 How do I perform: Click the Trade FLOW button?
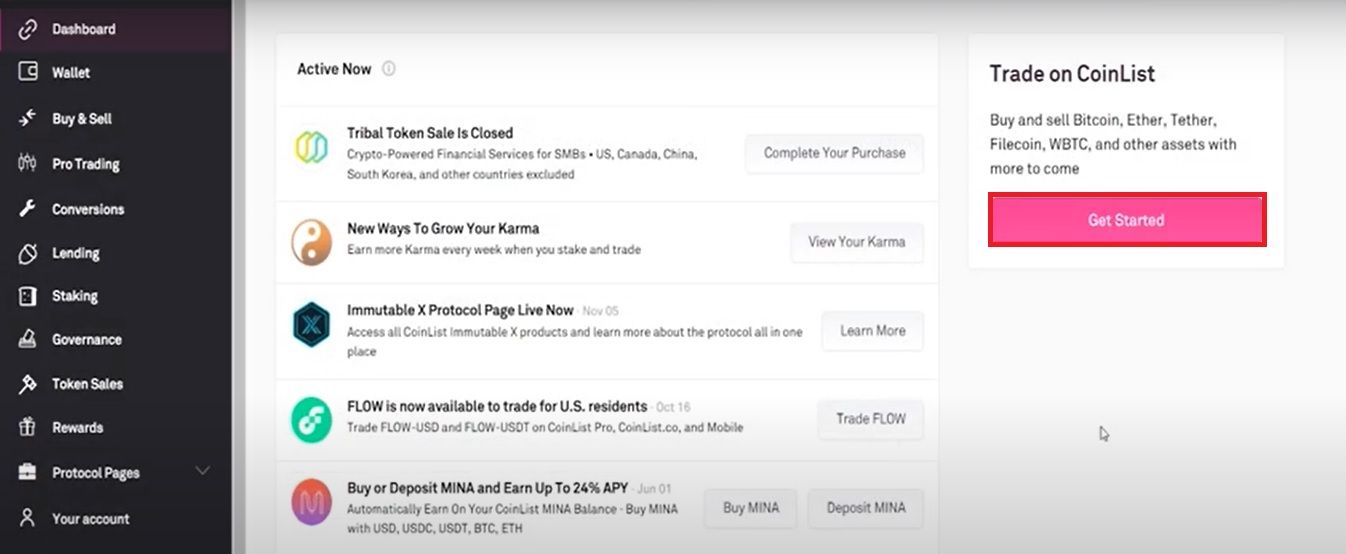point(870,419)
